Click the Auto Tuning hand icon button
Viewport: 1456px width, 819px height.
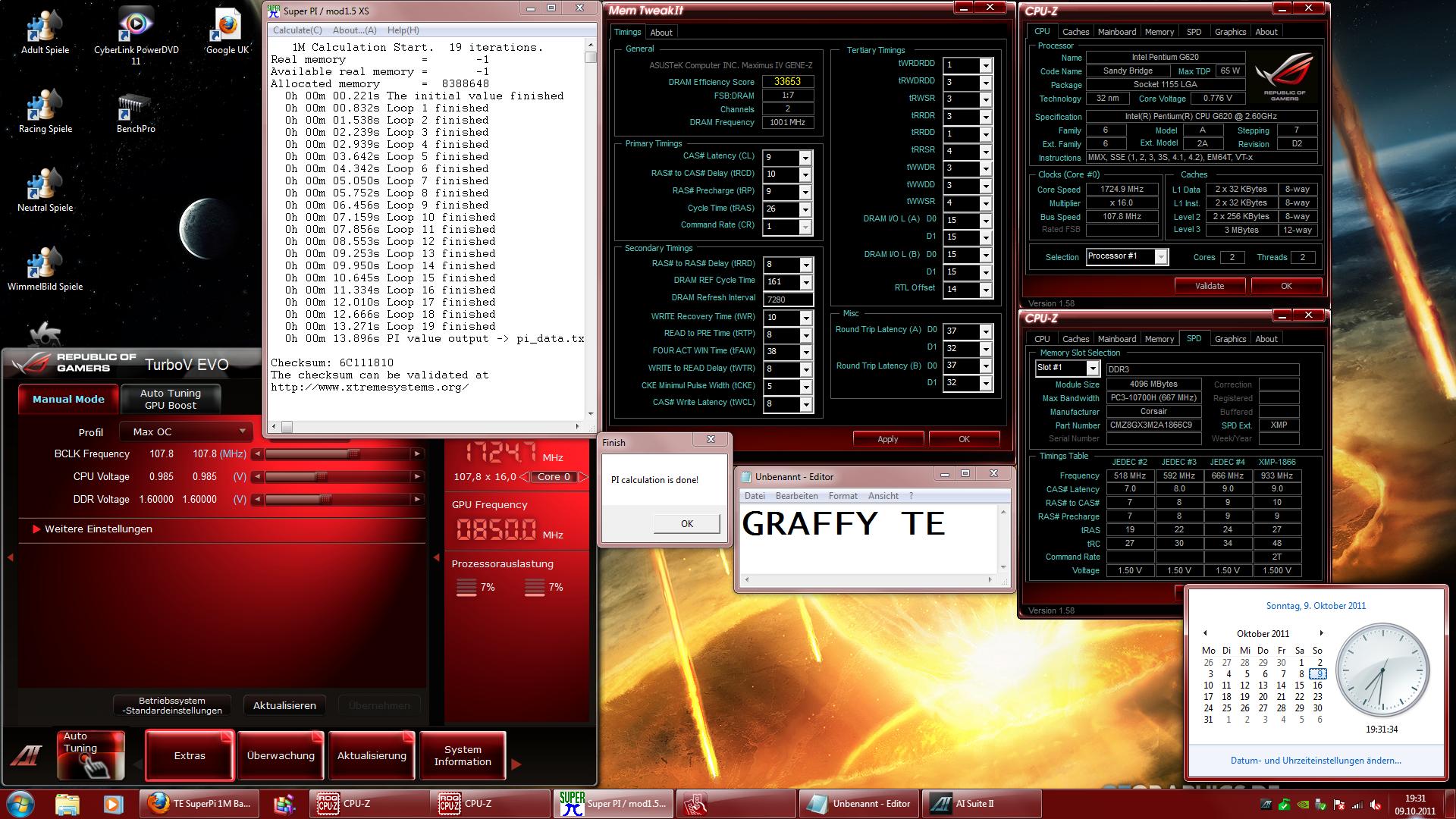[x=91, y=755]
